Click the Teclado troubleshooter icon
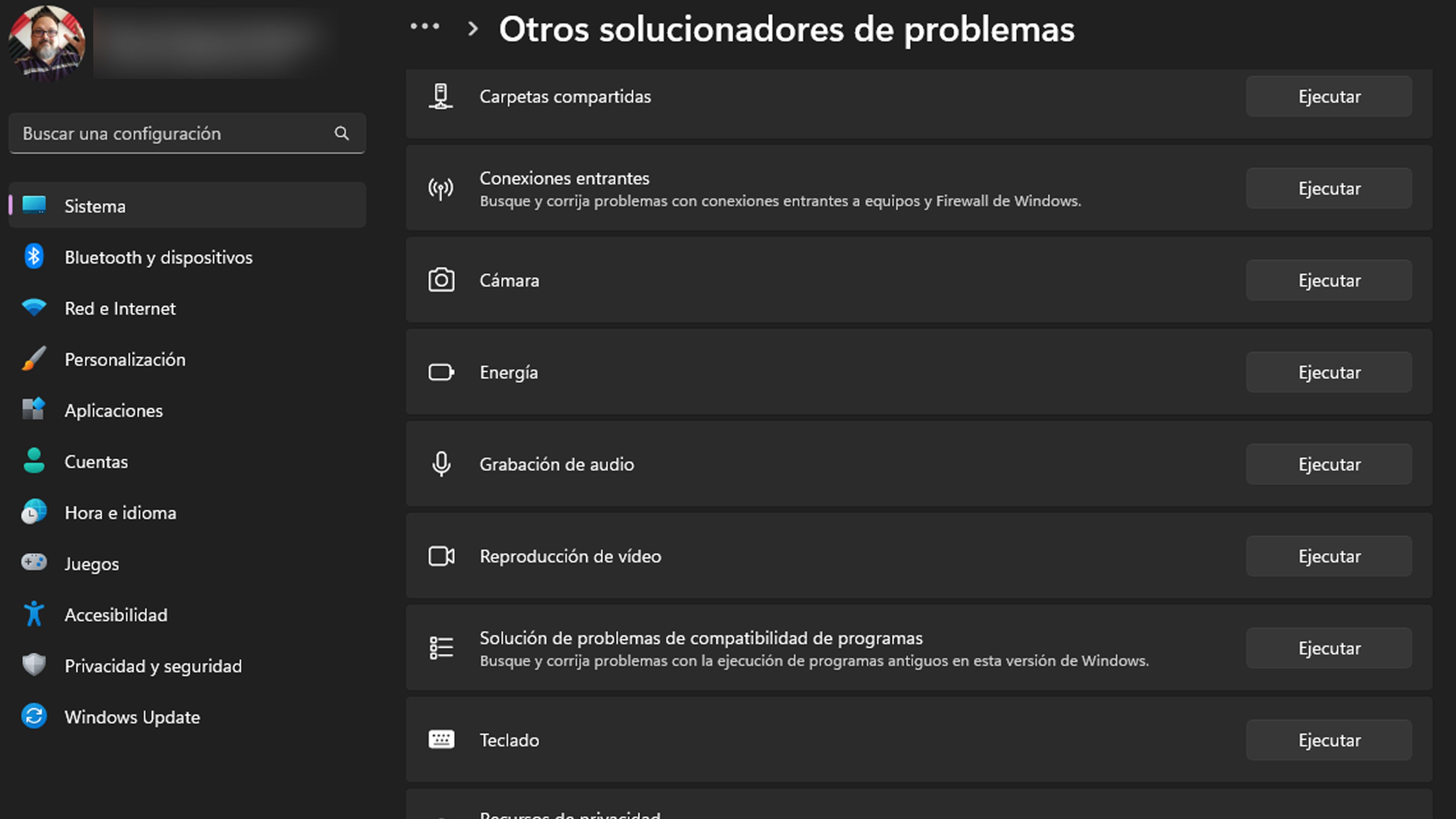Screen dimensions: 1456x819 [441, 739]
